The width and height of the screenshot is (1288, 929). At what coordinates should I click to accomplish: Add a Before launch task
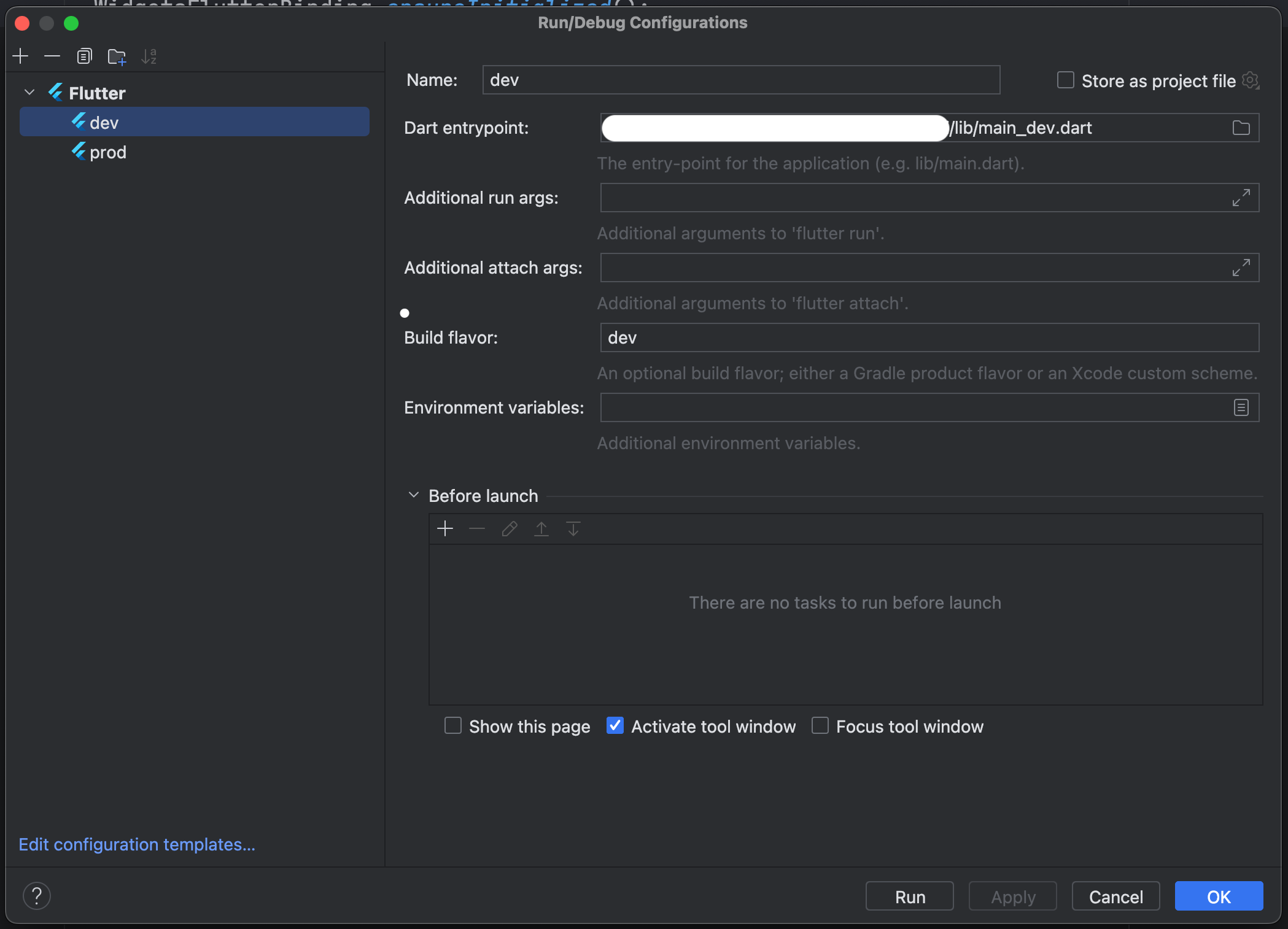[x=445, y=528]
